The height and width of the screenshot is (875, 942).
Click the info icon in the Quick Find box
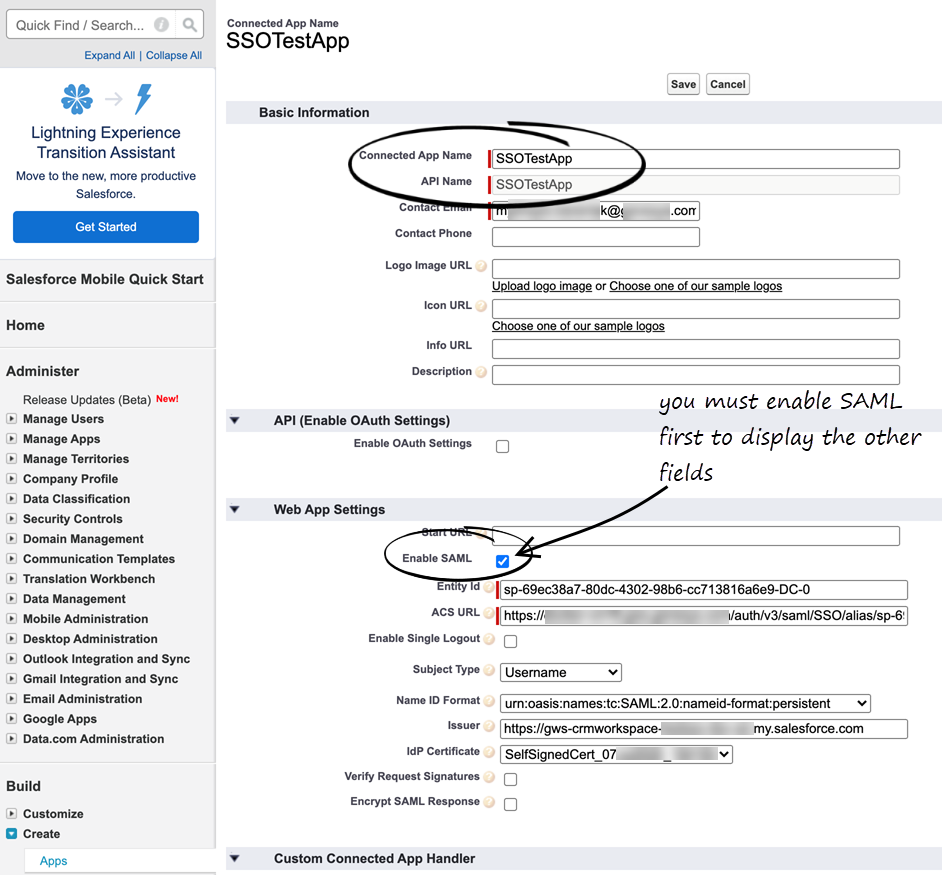point(161,23)
